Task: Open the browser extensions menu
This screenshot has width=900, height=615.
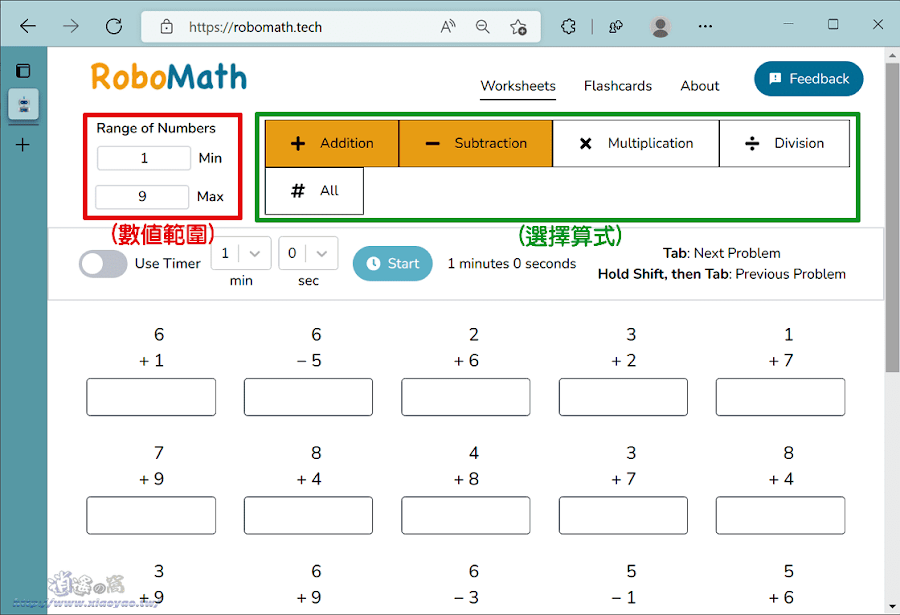Action: point(568,26)
